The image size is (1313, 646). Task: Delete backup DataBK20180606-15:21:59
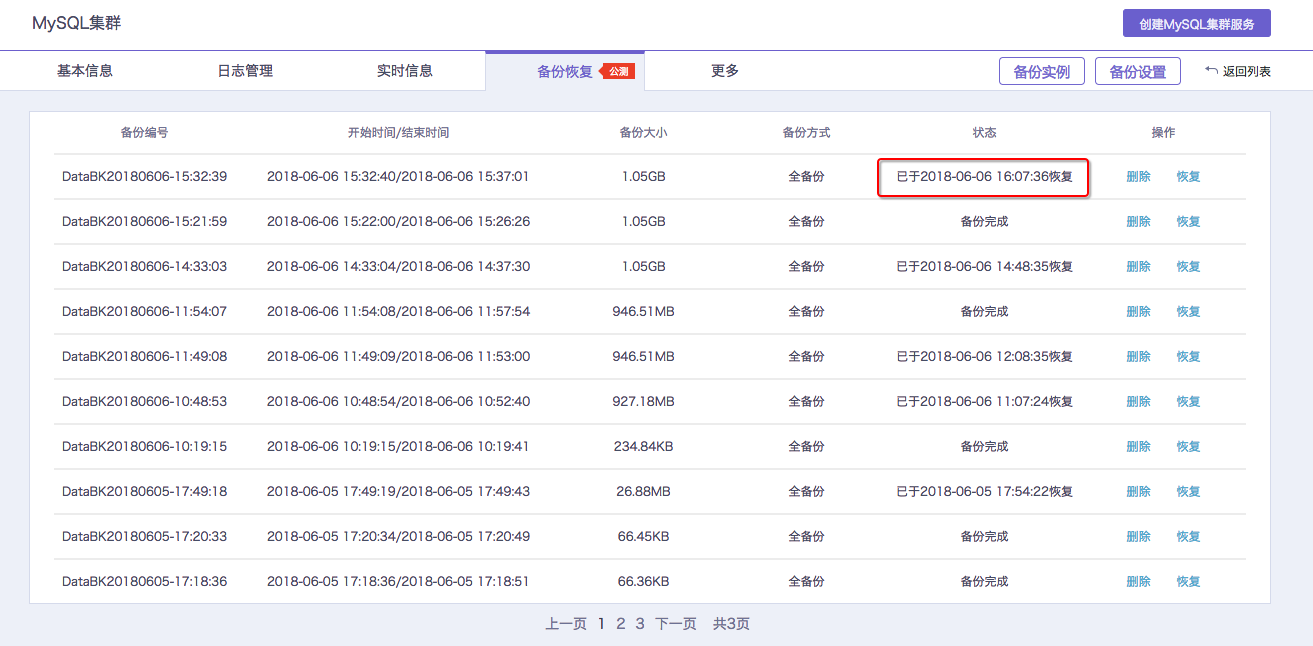(1138, 222)
